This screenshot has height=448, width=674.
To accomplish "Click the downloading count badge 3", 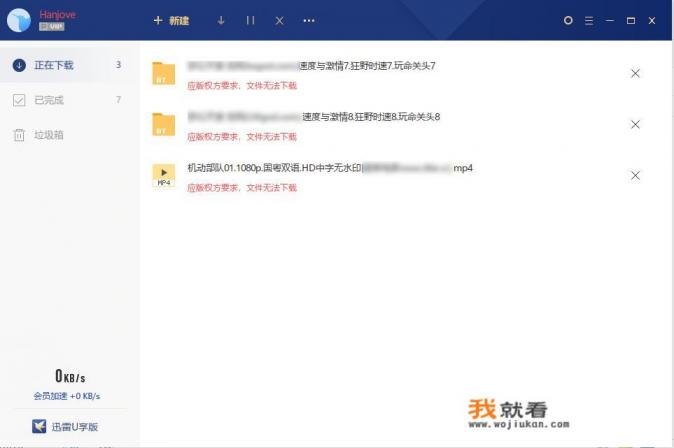I will pyautogui.click(x=118, y=64).
